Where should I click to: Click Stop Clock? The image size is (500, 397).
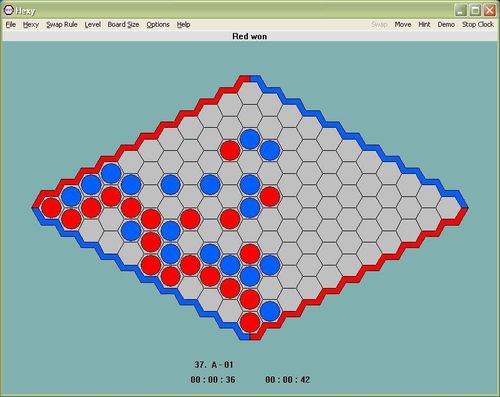click(477, 25)
